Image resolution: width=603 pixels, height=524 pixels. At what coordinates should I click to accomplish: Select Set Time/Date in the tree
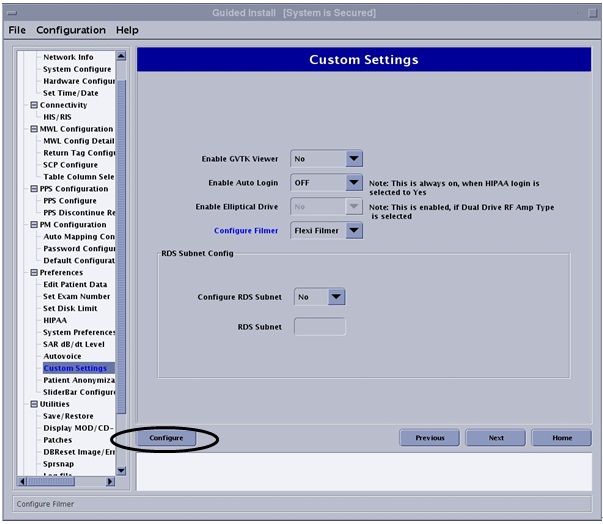point(70,93)
